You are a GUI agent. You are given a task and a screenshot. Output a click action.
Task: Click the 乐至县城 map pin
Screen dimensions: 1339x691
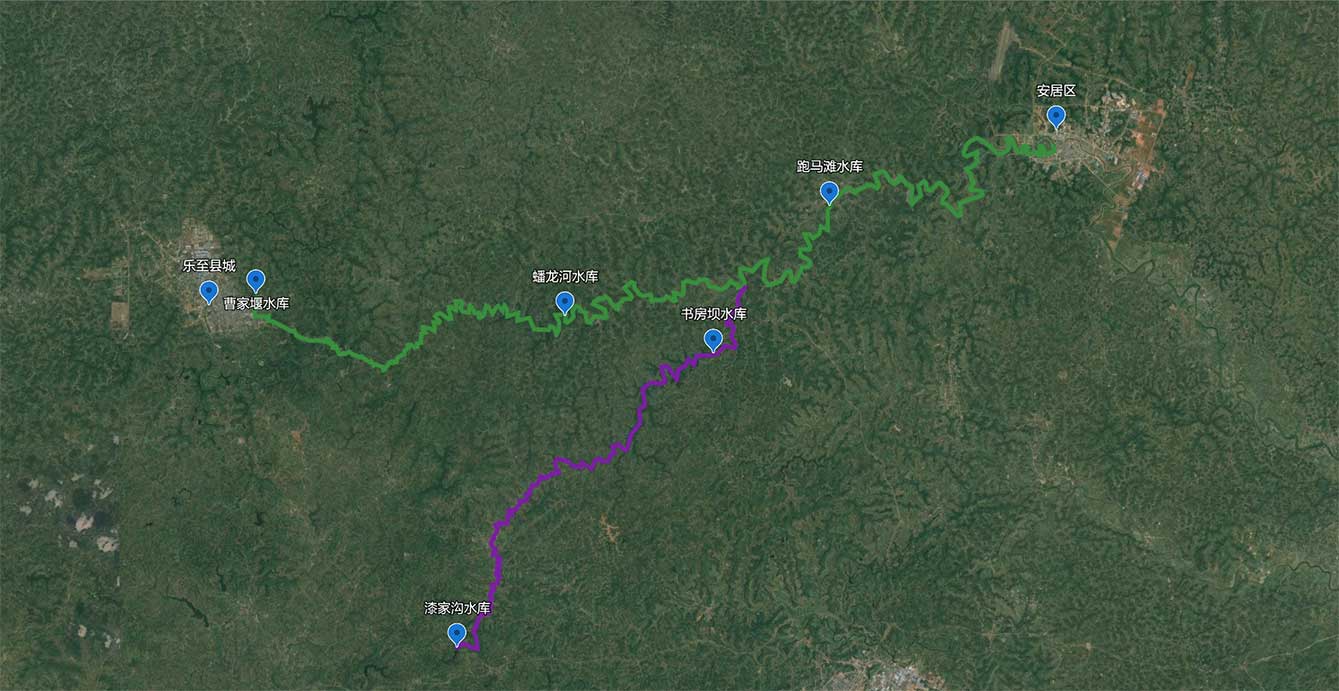(x=209, y=292)
